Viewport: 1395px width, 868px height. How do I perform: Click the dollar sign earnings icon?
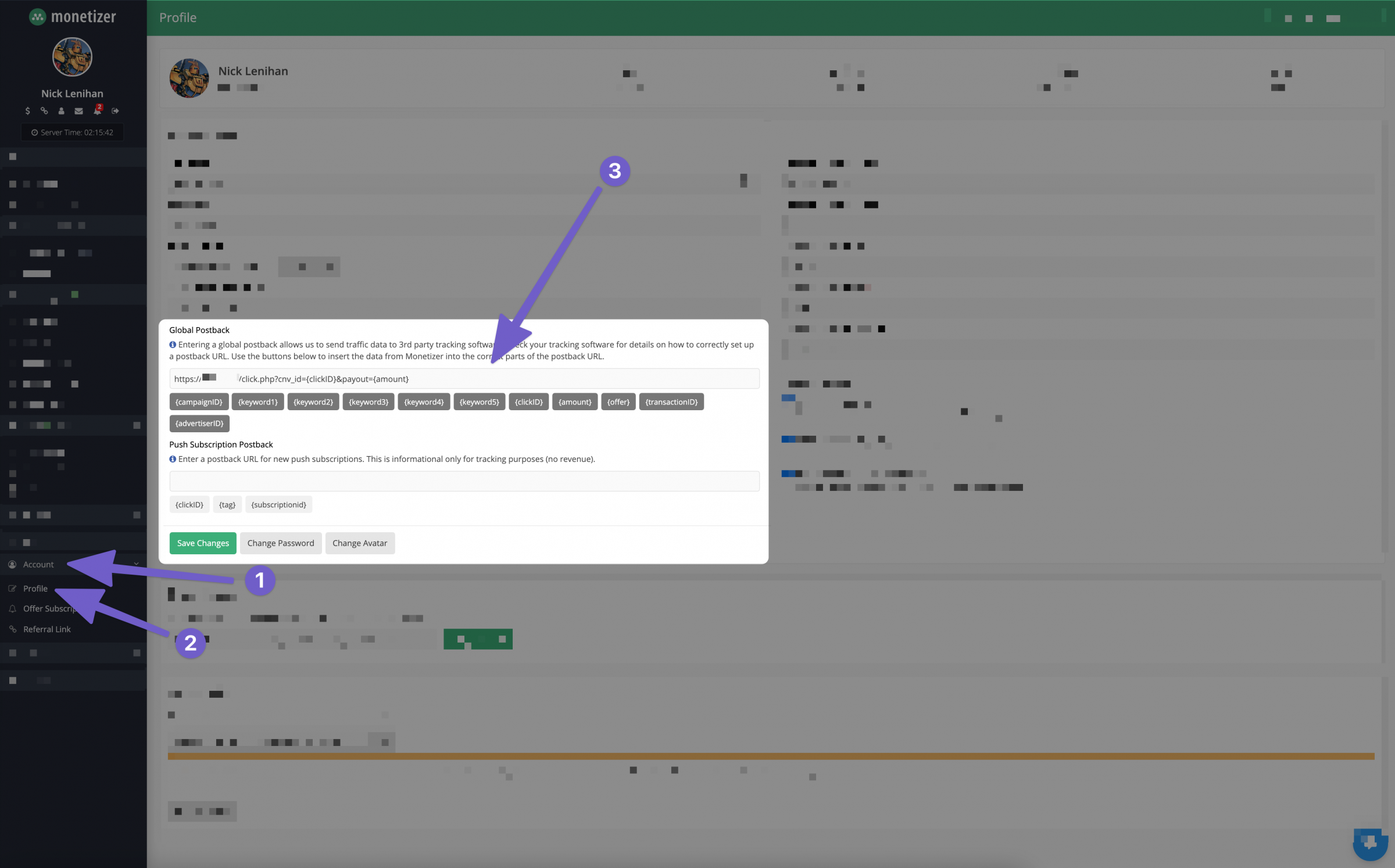click(27, 110)
